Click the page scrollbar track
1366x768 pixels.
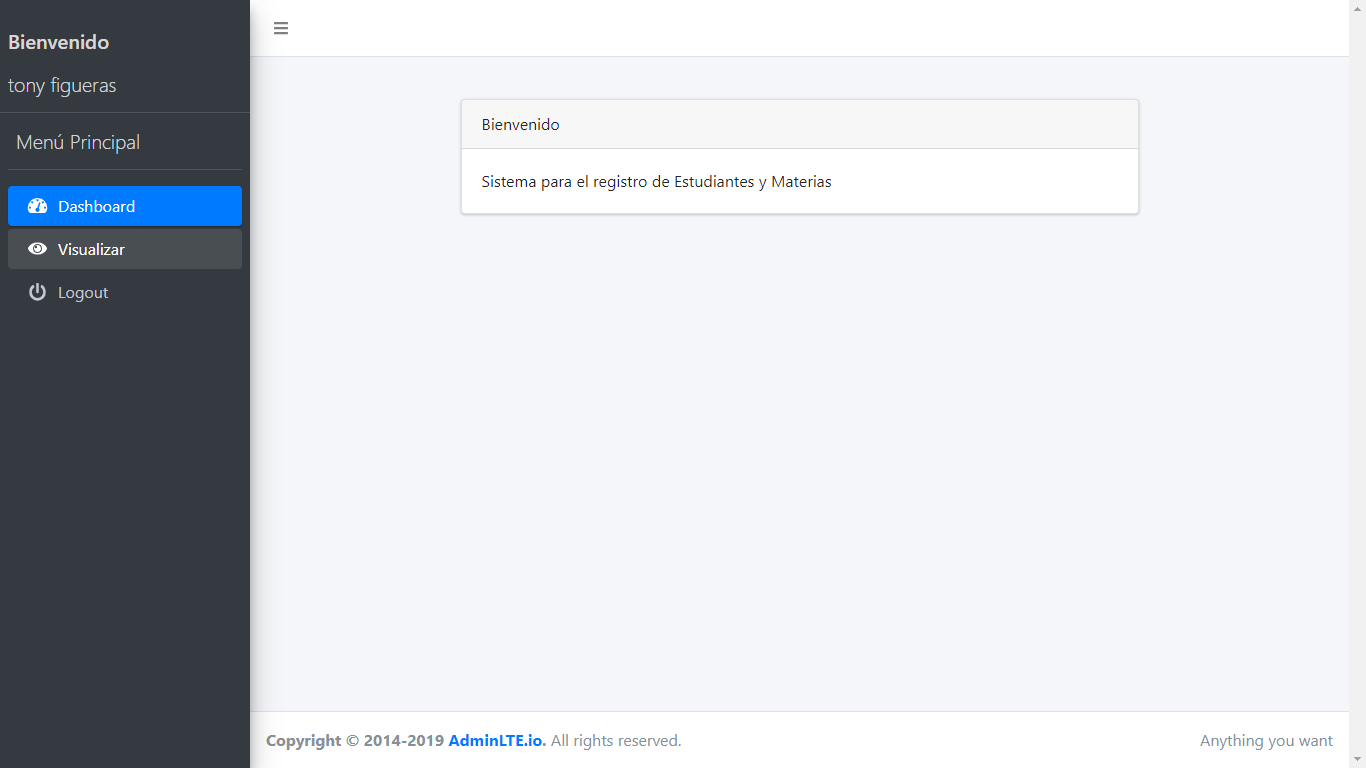tap(1358, 400)
